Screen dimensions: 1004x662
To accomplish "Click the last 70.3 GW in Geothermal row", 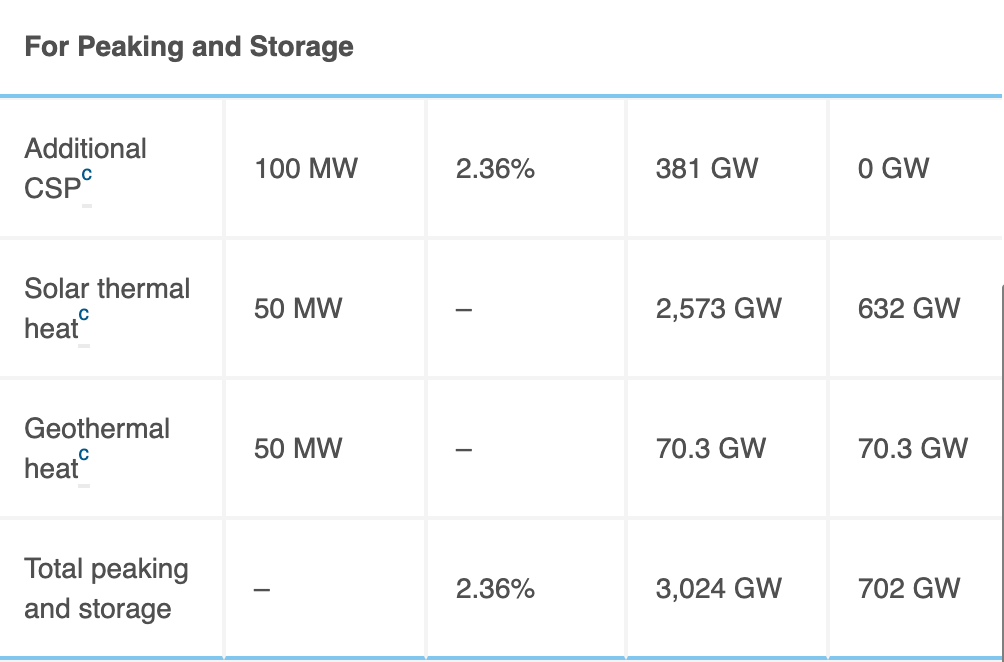I will click(913, 449).
